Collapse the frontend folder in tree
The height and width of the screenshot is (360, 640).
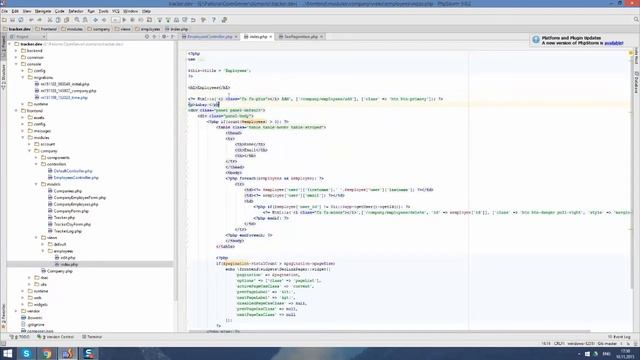point(16,111)
